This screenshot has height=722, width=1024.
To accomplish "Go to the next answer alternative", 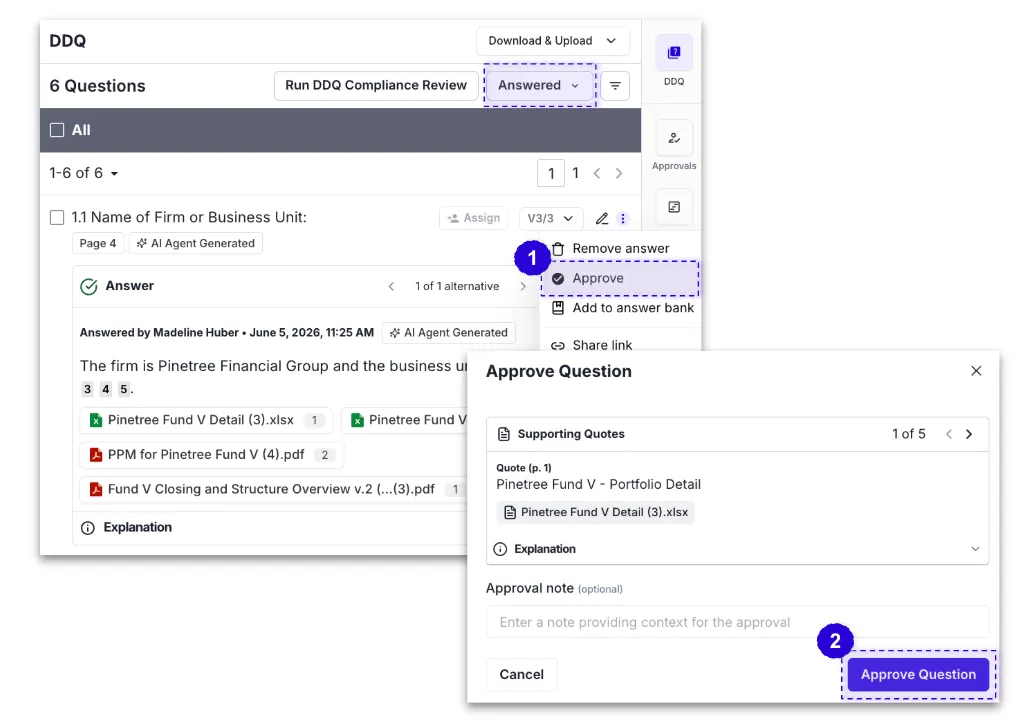I will (523, 286).
